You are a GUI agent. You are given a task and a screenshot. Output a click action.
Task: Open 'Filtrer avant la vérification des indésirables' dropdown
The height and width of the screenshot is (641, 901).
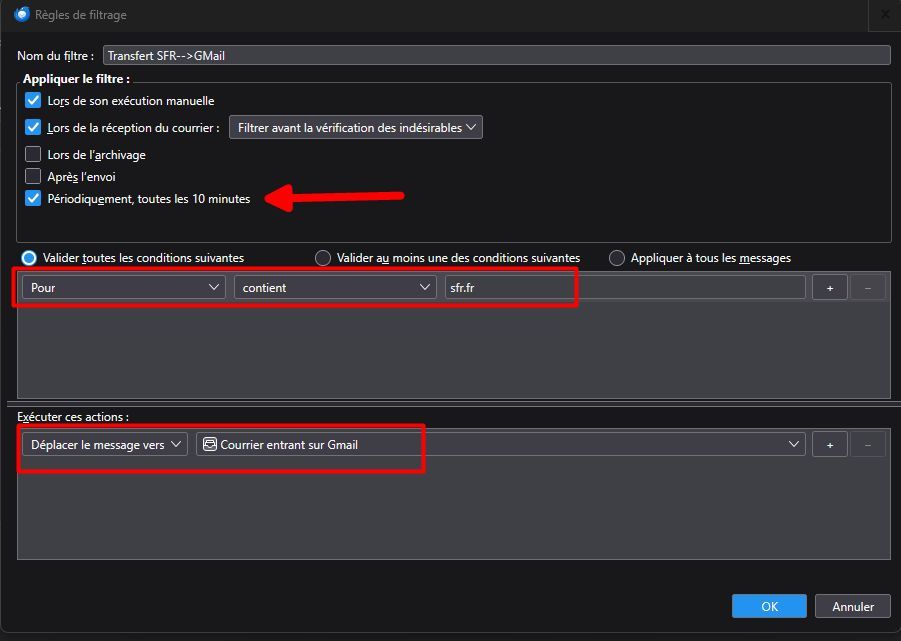pos(356,128)
